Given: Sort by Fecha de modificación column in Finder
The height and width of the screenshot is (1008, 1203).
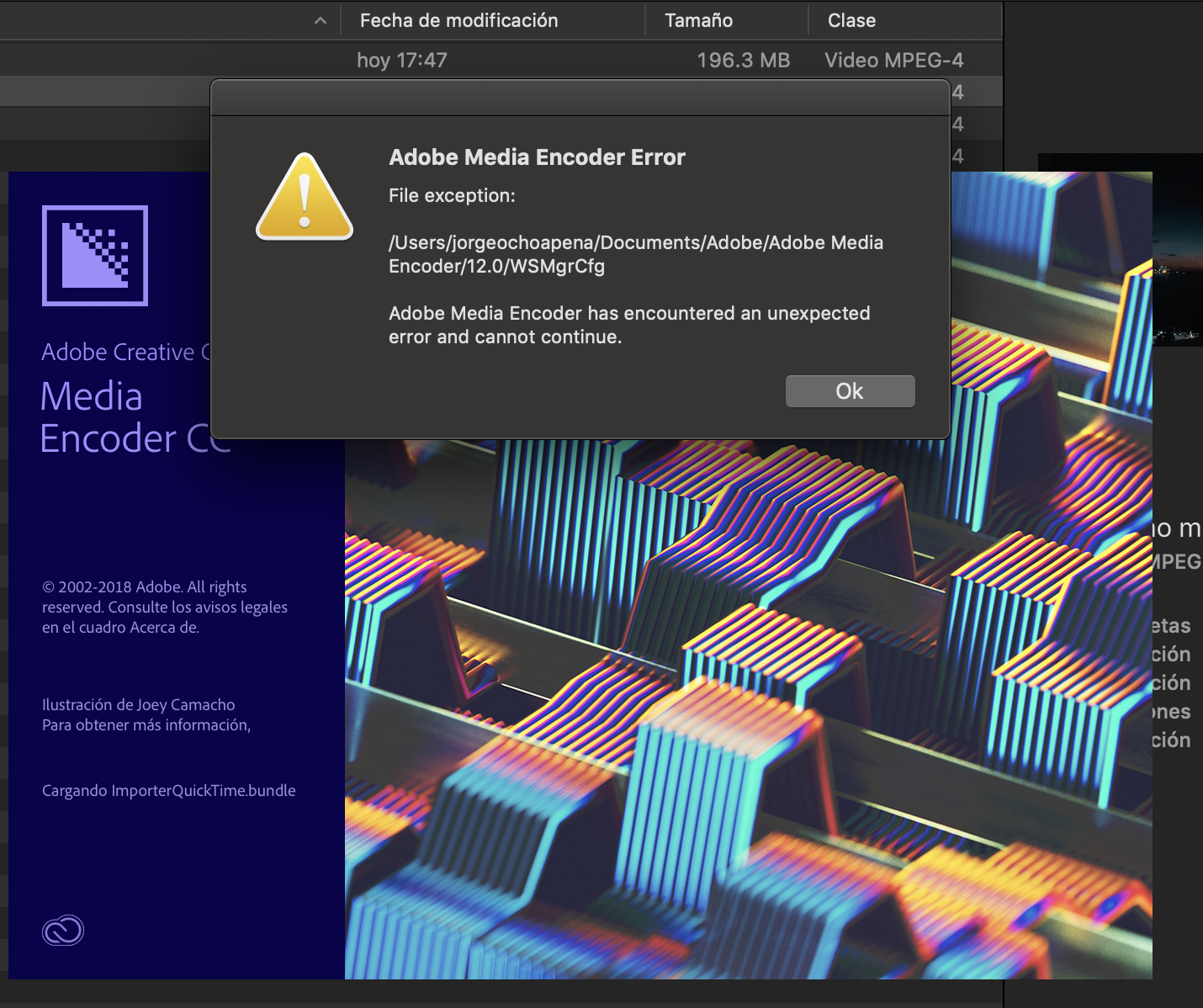Looking at the screenshot, I should [x=458, y=20].
